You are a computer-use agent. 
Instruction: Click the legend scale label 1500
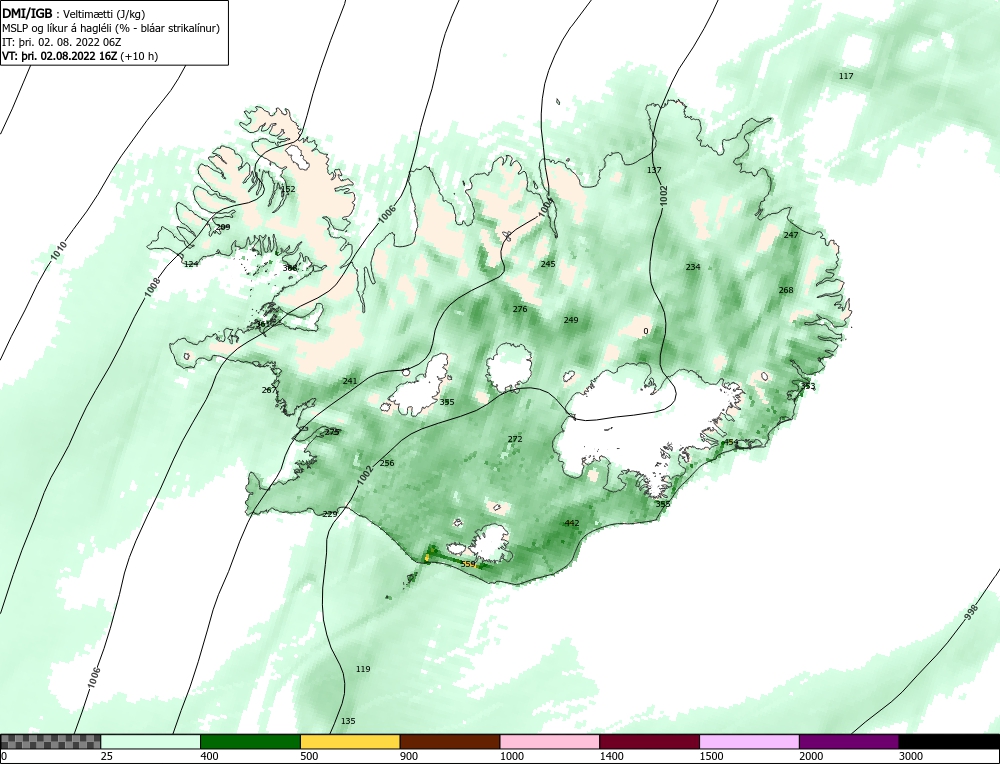point(711,756)
